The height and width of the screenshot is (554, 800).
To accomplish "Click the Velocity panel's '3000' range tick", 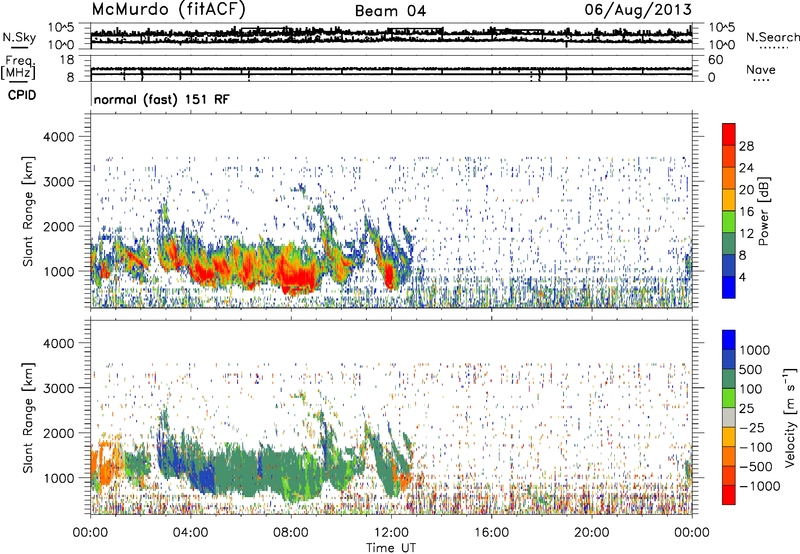I will pos(58,388).
